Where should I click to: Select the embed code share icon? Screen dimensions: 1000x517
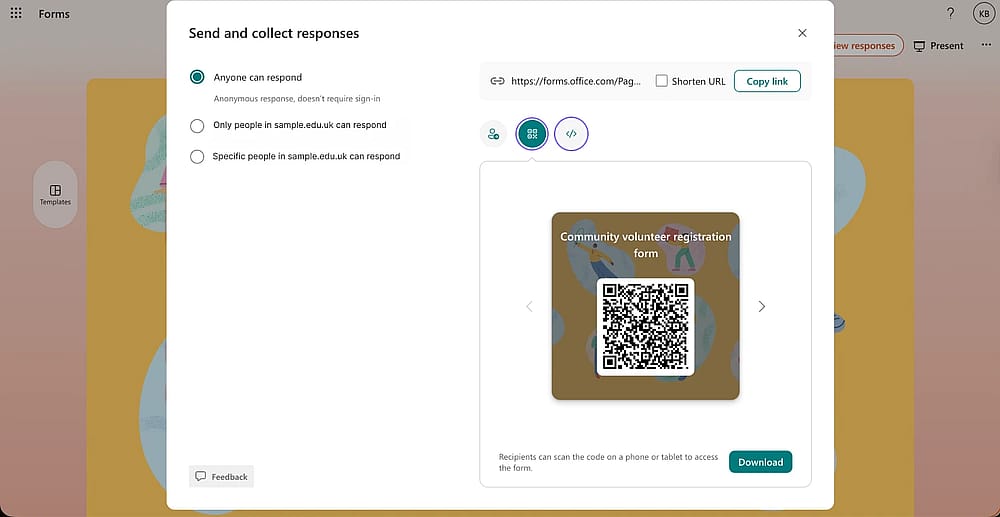pyautogui.click(x=571, y=134)
